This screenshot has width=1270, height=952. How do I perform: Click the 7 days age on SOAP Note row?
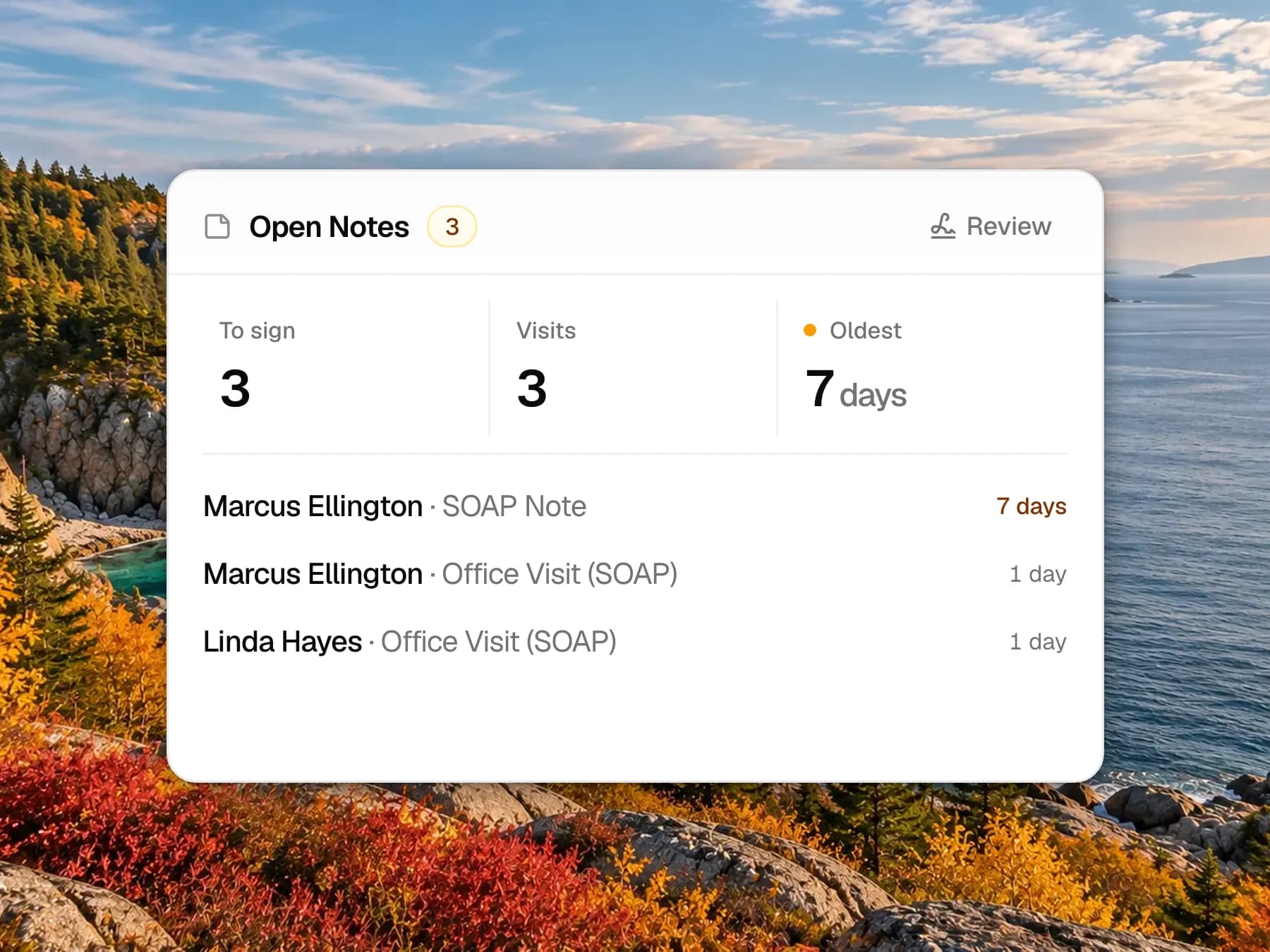click(x=1031, y=506)
